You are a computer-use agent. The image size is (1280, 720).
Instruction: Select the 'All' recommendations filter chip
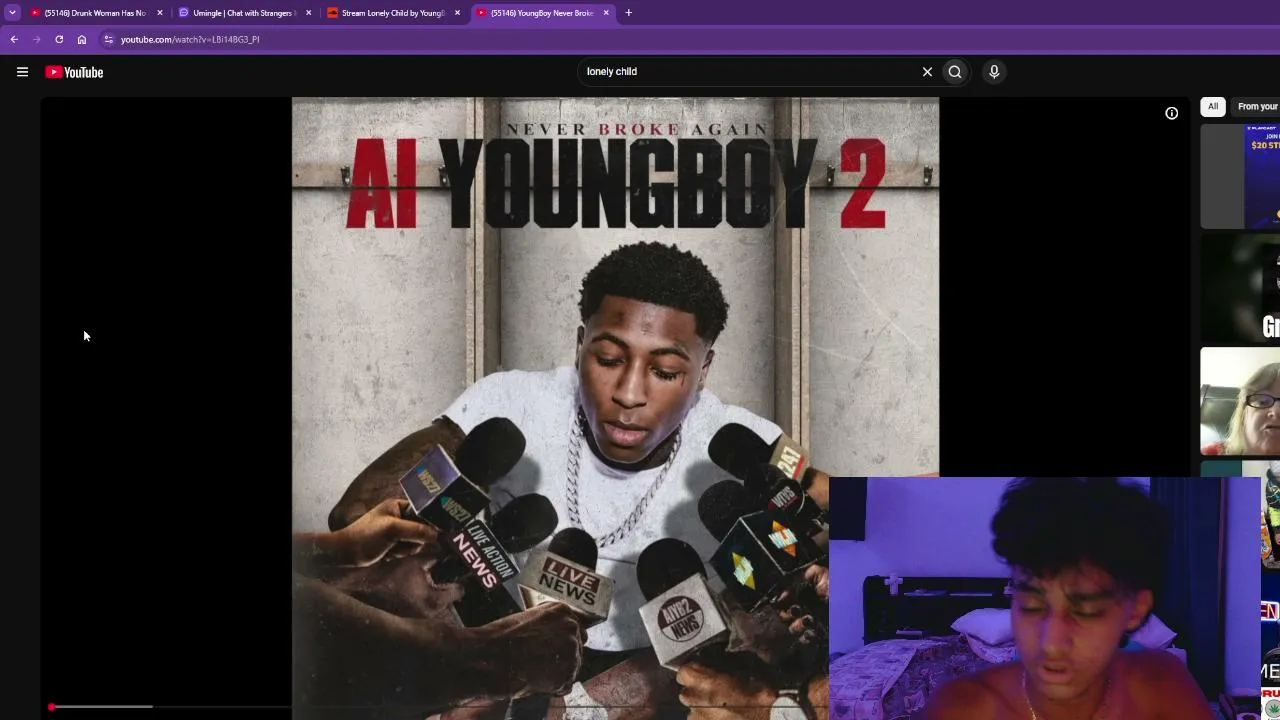pyautogui.click(x=1213, y=106)
